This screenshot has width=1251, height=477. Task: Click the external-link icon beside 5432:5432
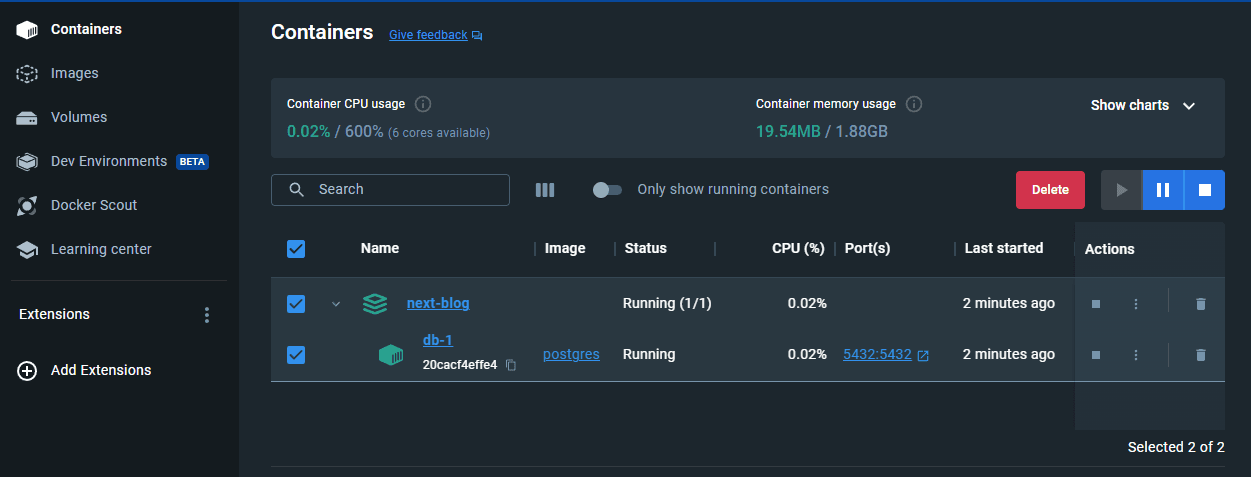tap(923, 355)
